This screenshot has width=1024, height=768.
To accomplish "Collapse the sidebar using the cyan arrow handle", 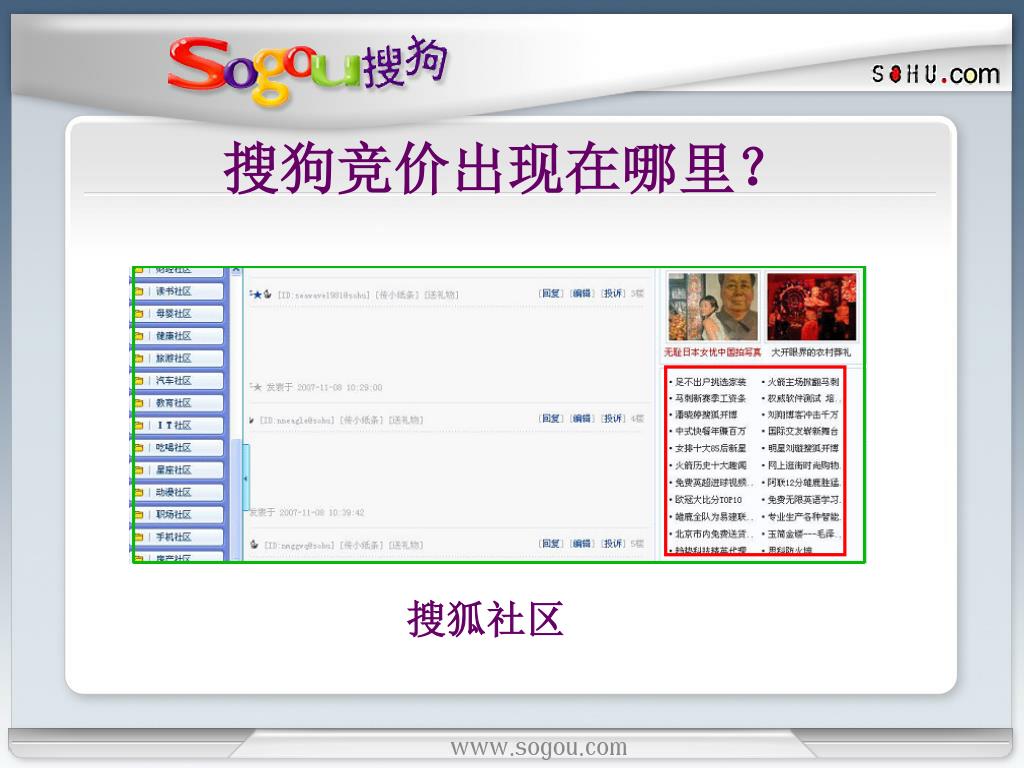I will tap(246, 478).
